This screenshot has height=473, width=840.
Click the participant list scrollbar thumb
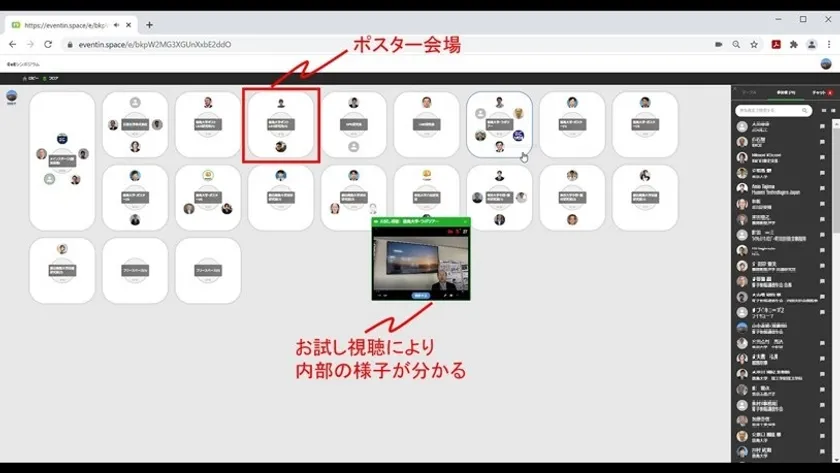coord(835,182)
